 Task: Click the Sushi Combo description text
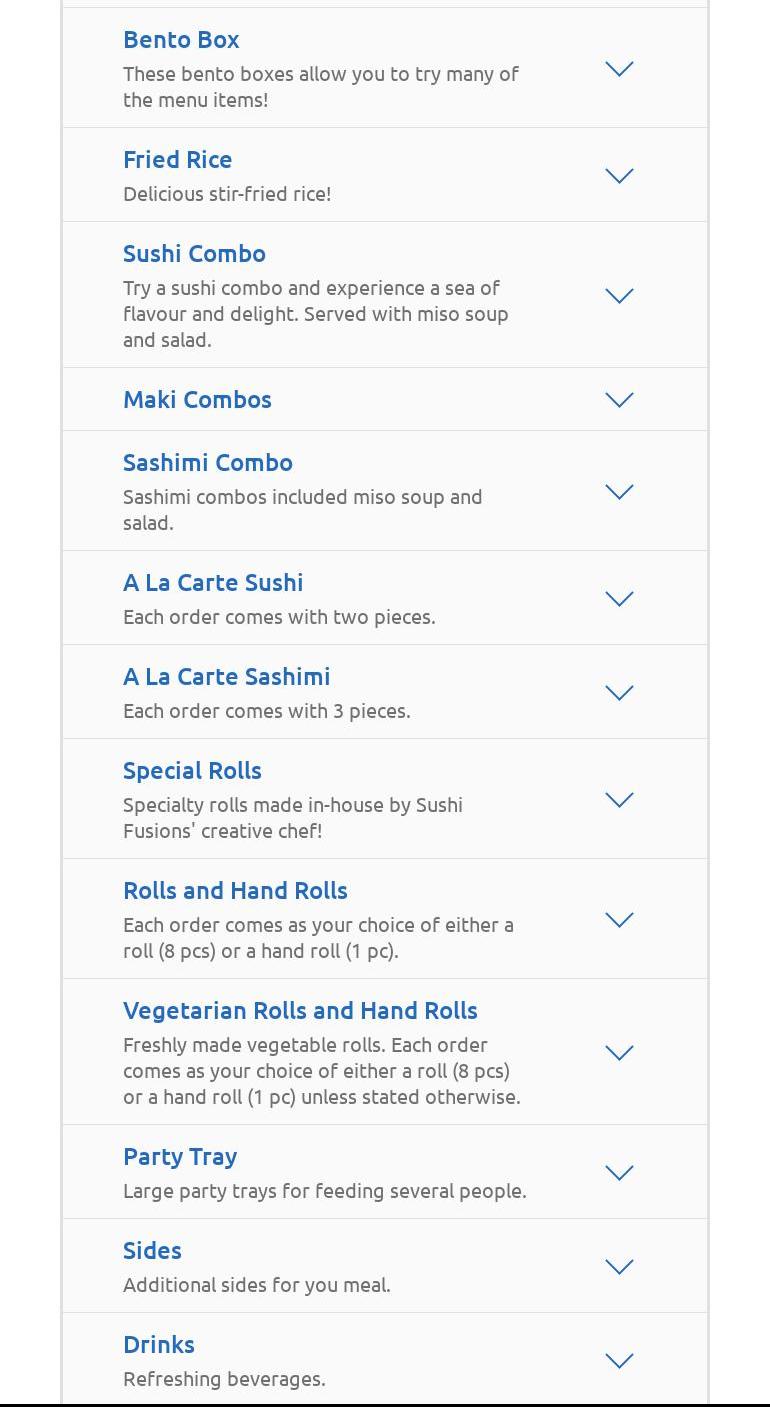(315, 314)
